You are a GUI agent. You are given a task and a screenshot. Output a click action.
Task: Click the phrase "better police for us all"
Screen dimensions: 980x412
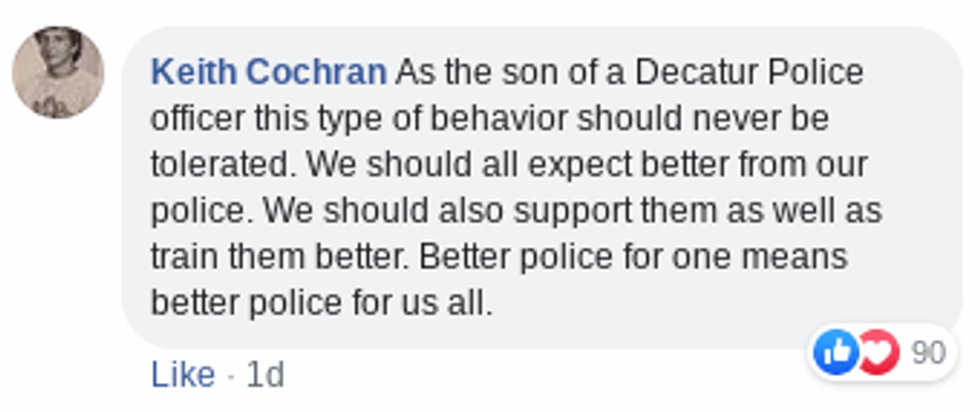click(321, 302)
